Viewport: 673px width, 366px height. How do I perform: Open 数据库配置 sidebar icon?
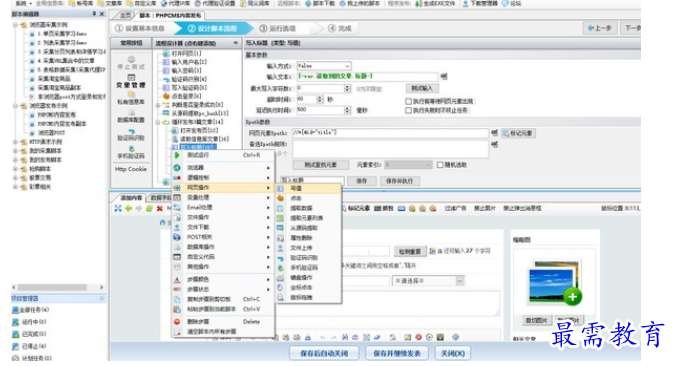(131, 112)
